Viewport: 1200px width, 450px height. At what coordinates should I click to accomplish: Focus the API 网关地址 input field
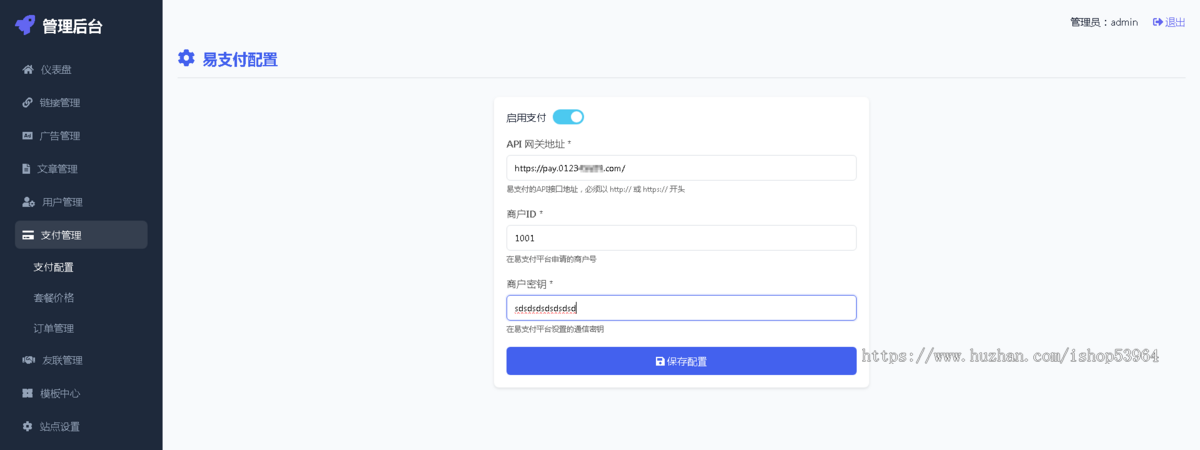pyautogui.click(x=681, y=168)
